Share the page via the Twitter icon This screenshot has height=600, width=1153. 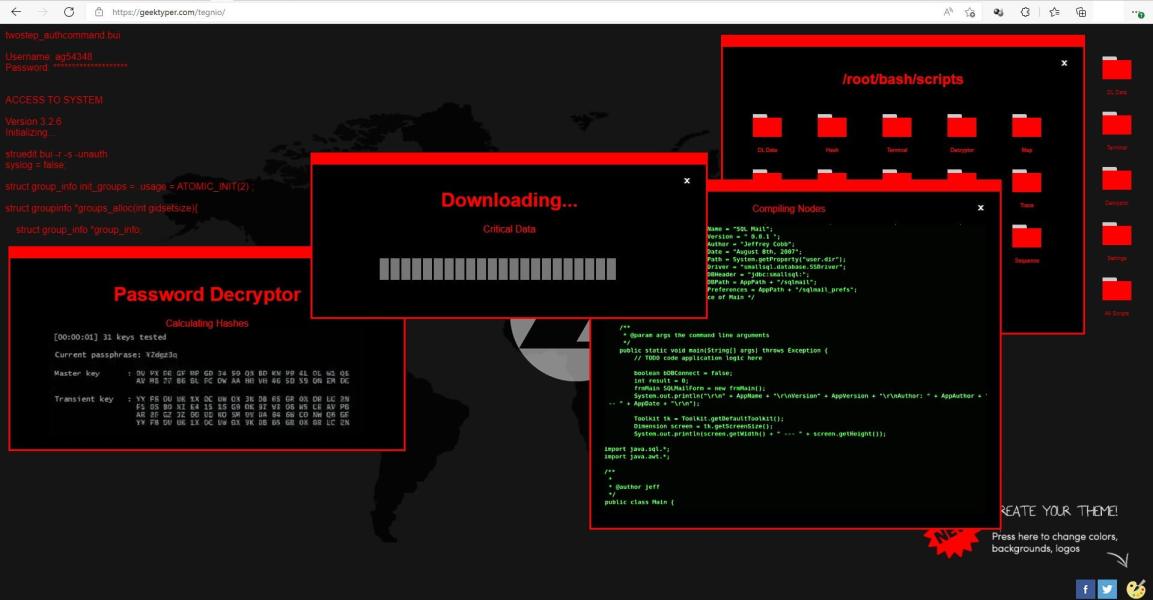(x=1107, y=588)
